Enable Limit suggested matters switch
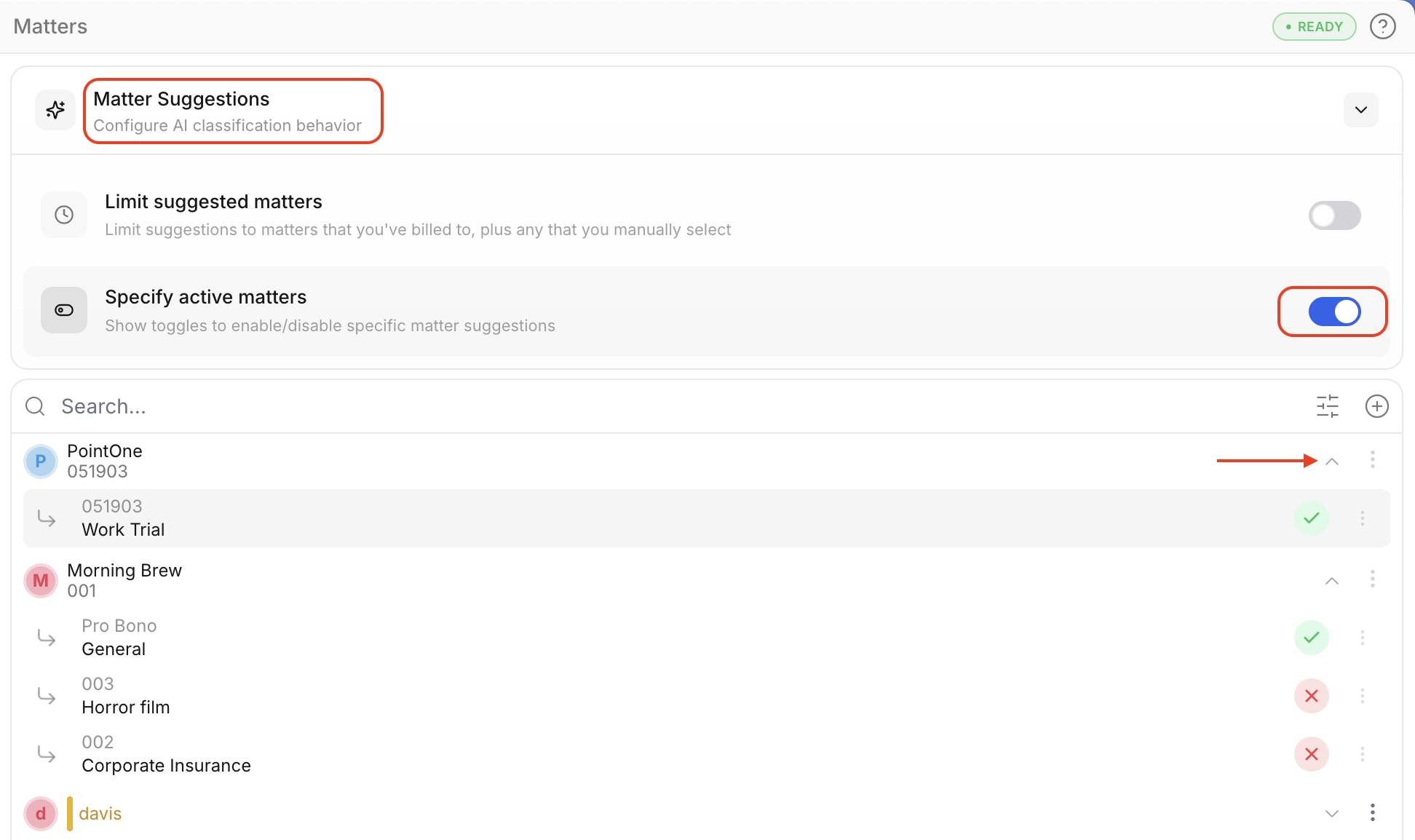Viewport: 1415px width, 840px height. pos(1334,215)
